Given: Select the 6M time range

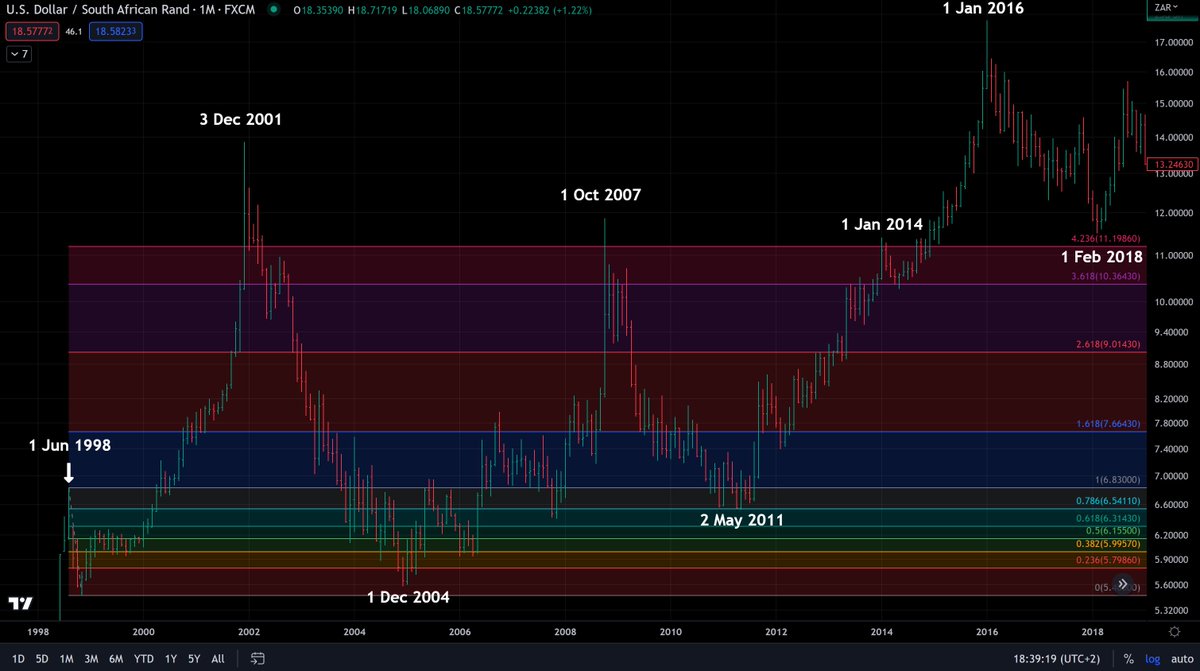Looking at the screenshot, I should [x=118, y=659].
